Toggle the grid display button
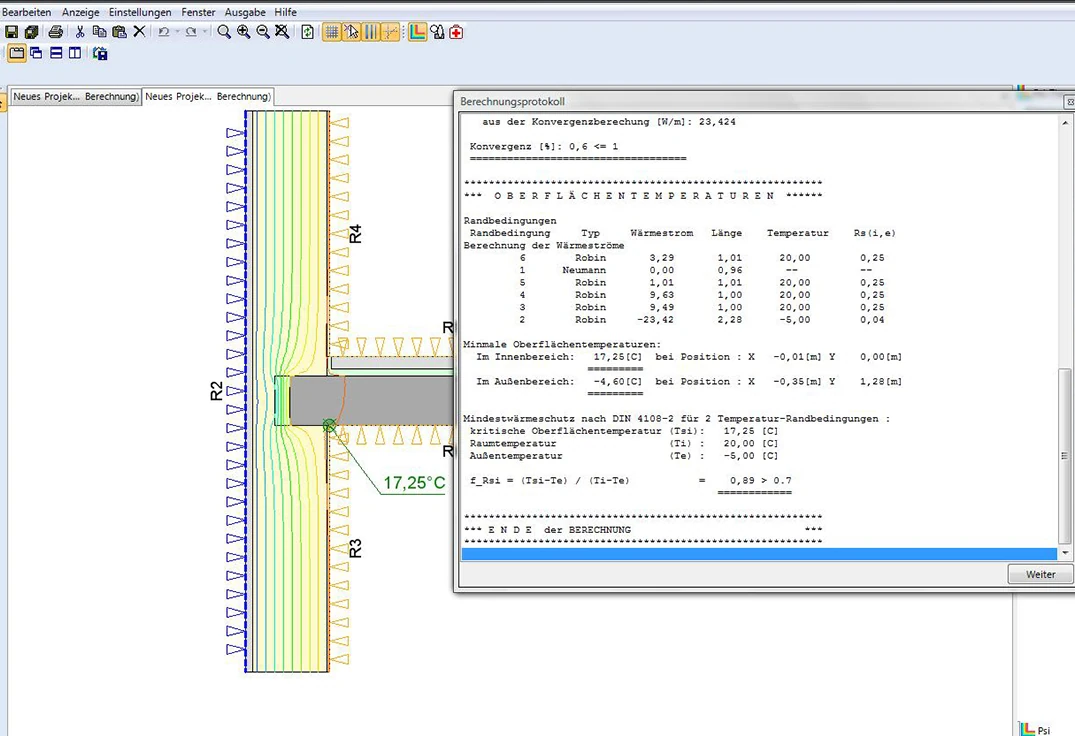Viewport: 1075px width, 736px height. point(331,32)
